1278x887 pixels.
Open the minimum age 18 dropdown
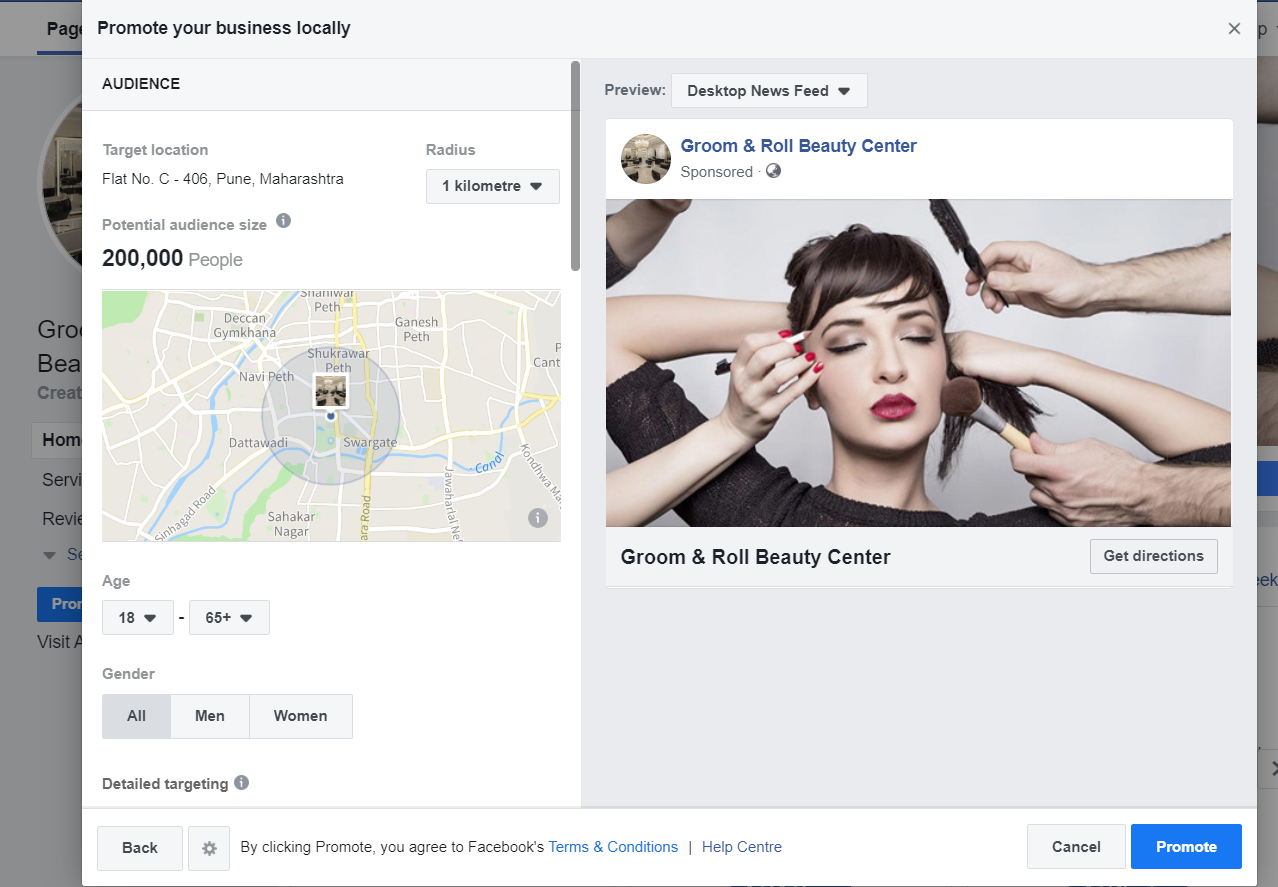[138, 618]
